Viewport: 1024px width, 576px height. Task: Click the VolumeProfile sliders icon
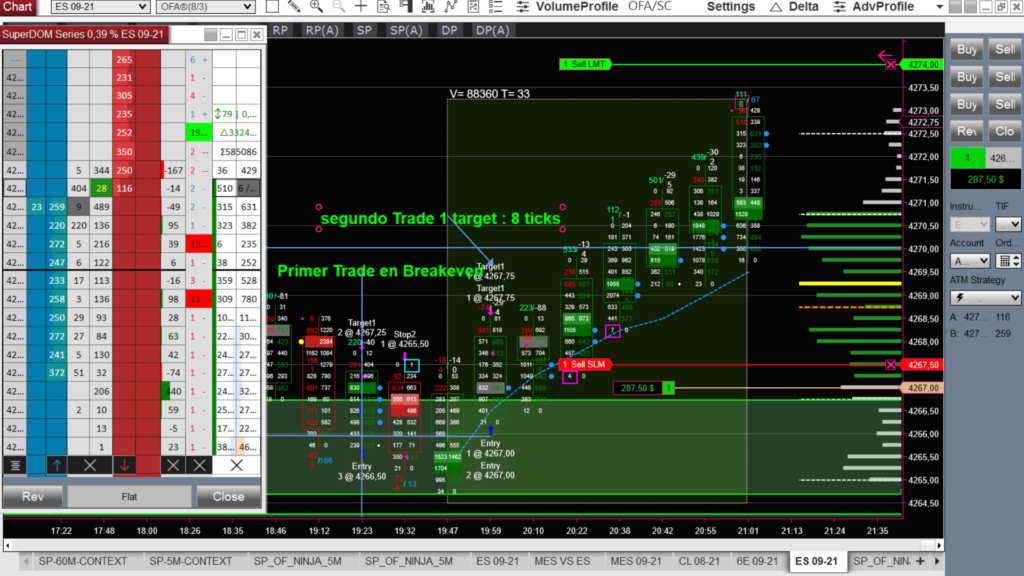pos(523,7)
